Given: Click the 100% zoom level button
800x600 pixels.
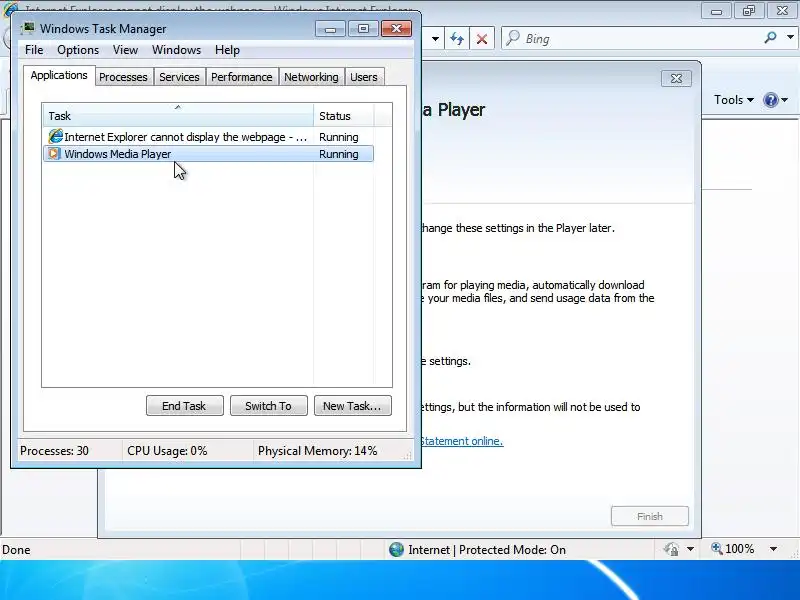Looking at the screenshot, I should (x=733, y=549).
